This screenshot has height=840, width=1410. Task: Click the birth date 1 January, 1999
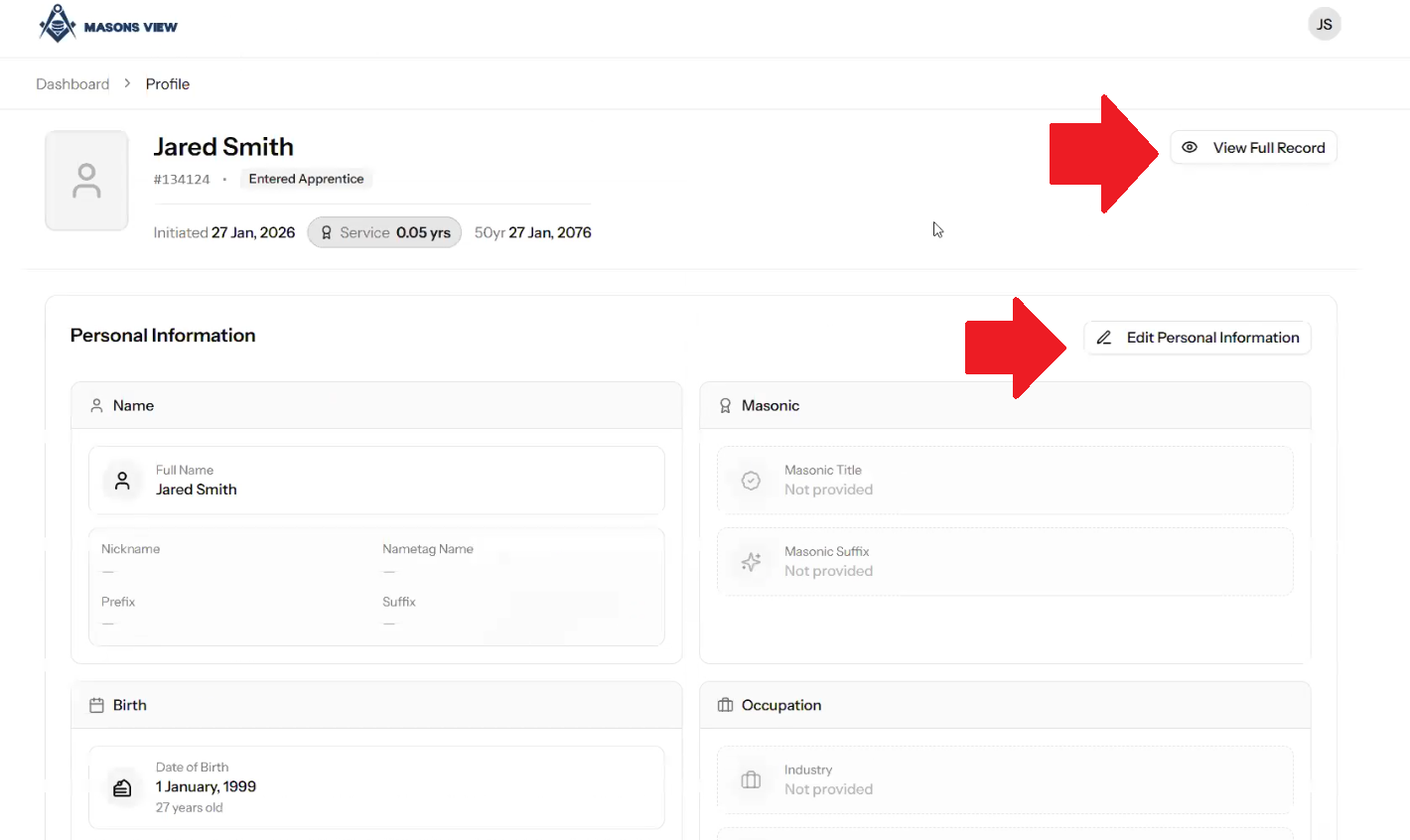tap(206, 786)
